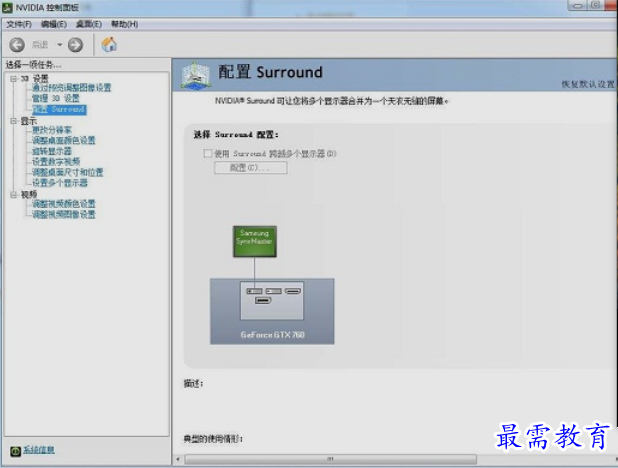618x468 pixels.
Task: Click the Back arrow button
Action: pyautogui.click(x=17, y=45)
